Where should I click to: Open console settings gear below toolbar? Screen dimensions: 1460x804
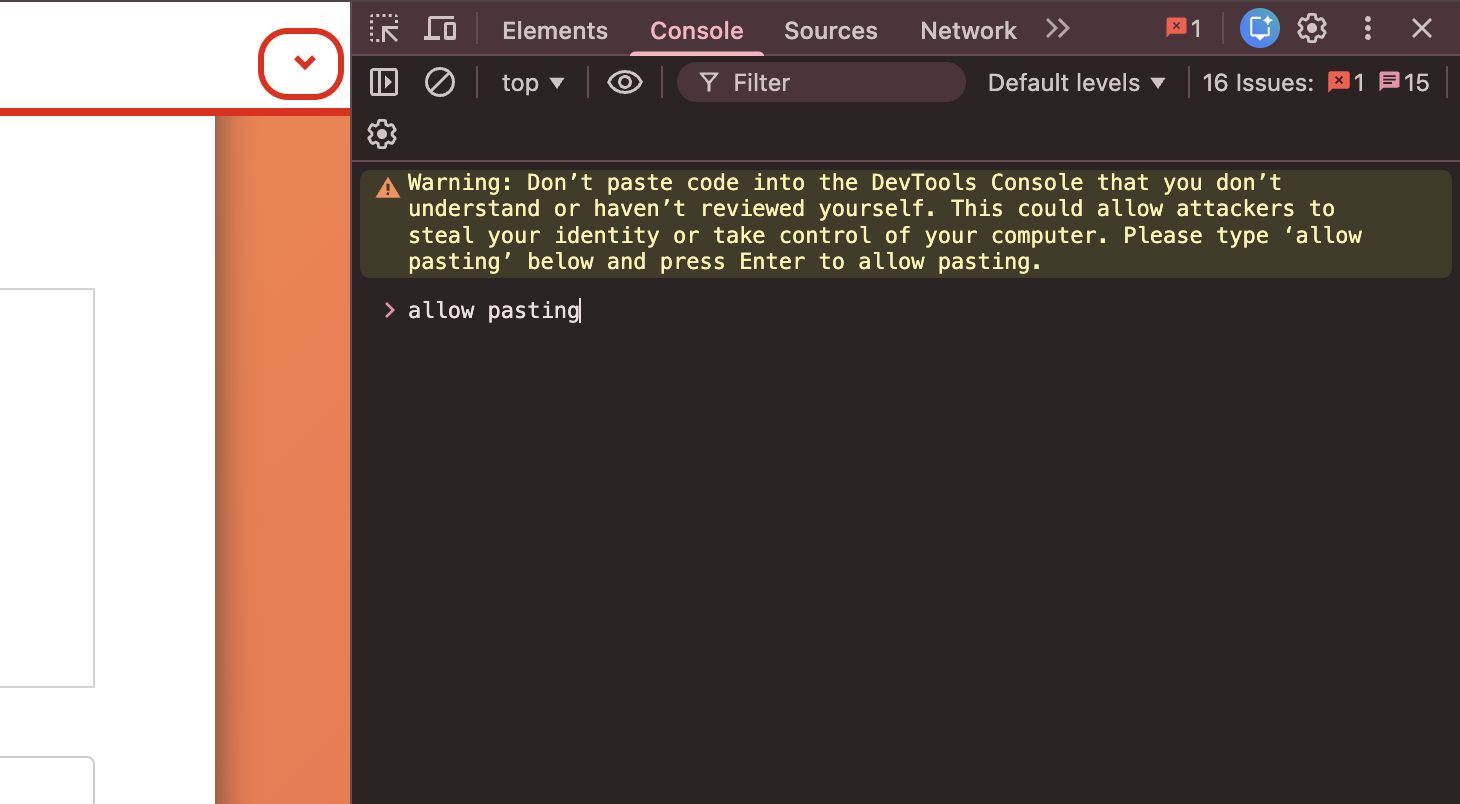[x=382, y=134]
